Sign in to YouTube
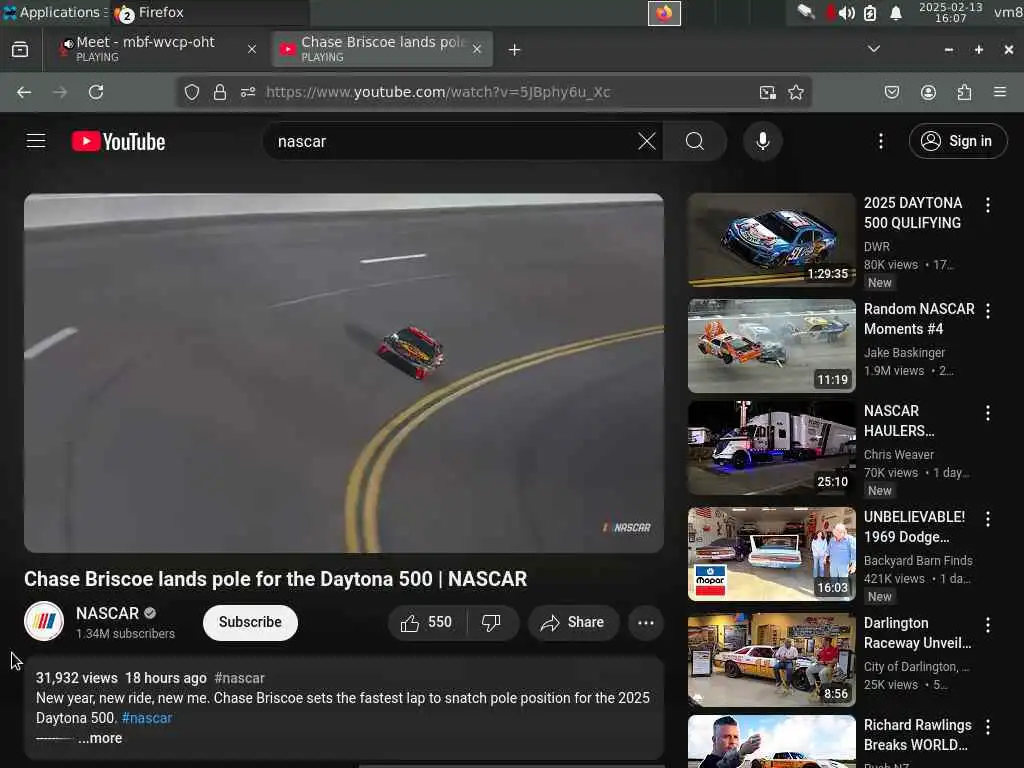 click(x=958, y=141)
